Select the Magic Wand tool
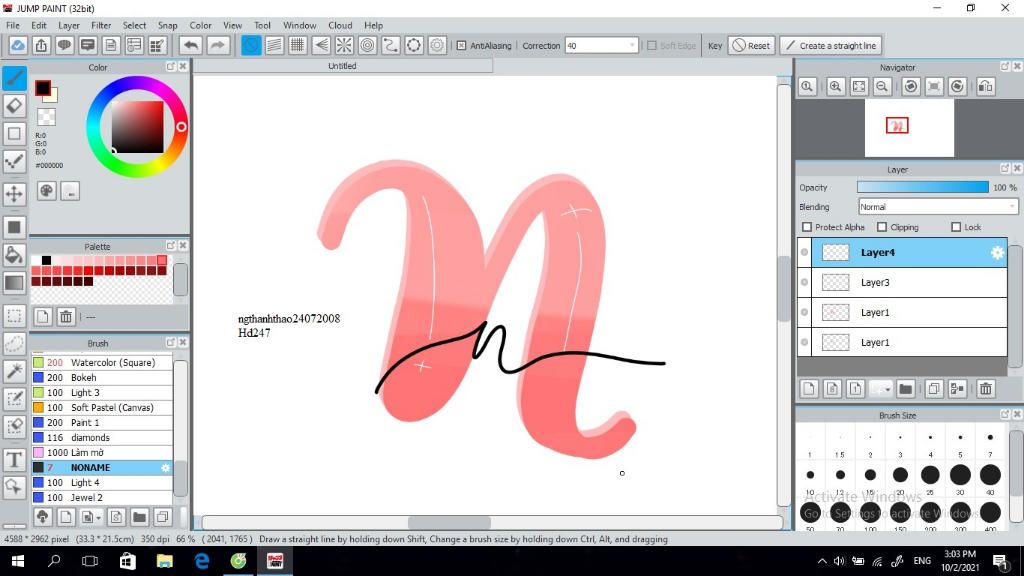Image resolution: width=1024 pixels, height=576 pixels. click(x=14, y=371)
